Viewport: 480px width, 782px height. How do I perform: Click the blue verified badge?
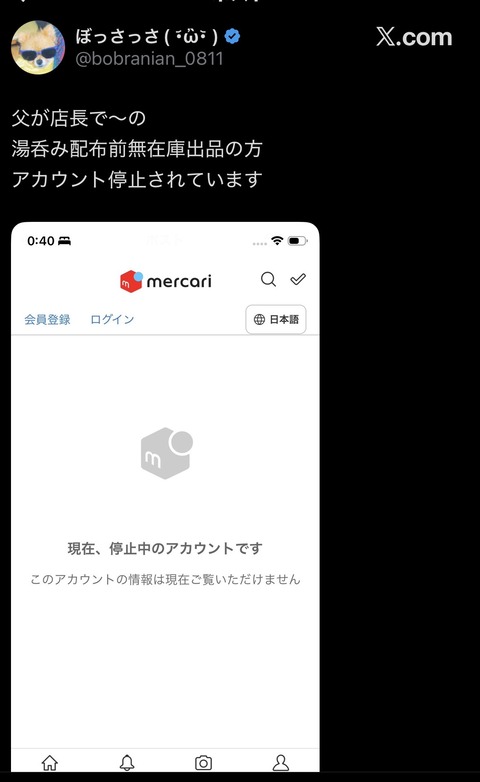pyautogui.click(x=232, y=36)
